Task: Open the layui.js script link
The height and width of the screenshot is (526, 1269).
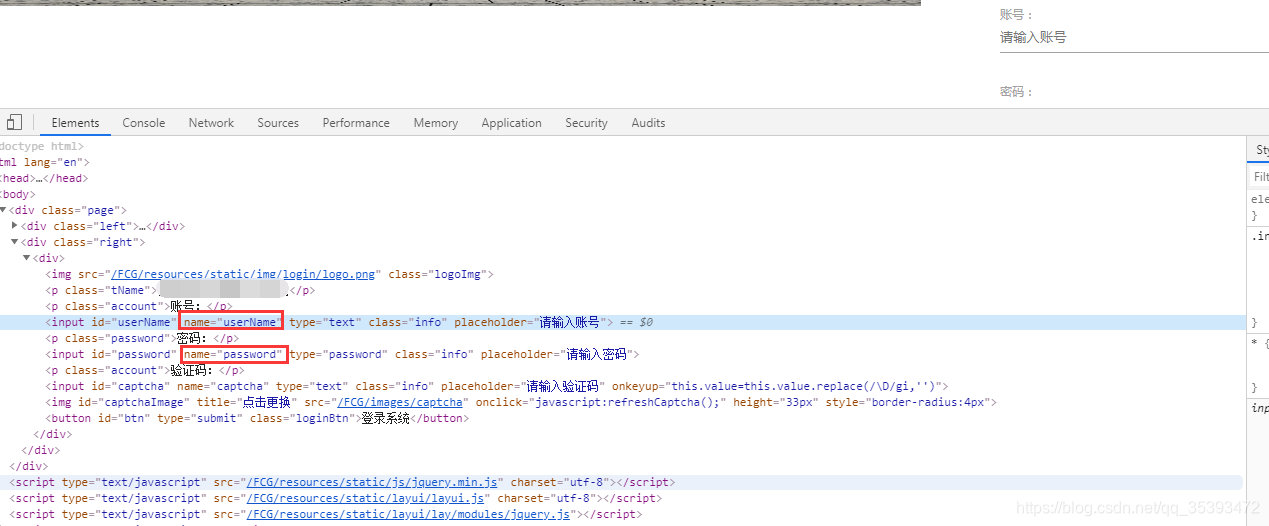Action: pos(366,498)
